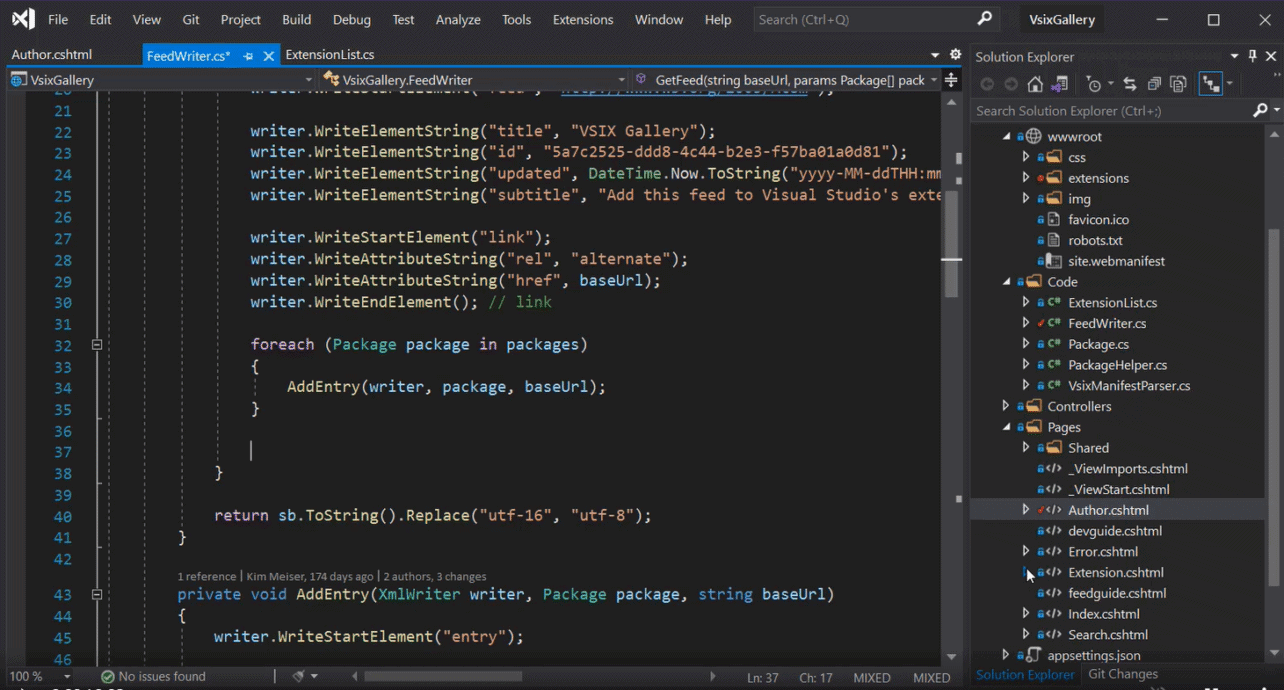Open the Git menu
This screenshot has height=690, width=1284.
tap(191, 19)
